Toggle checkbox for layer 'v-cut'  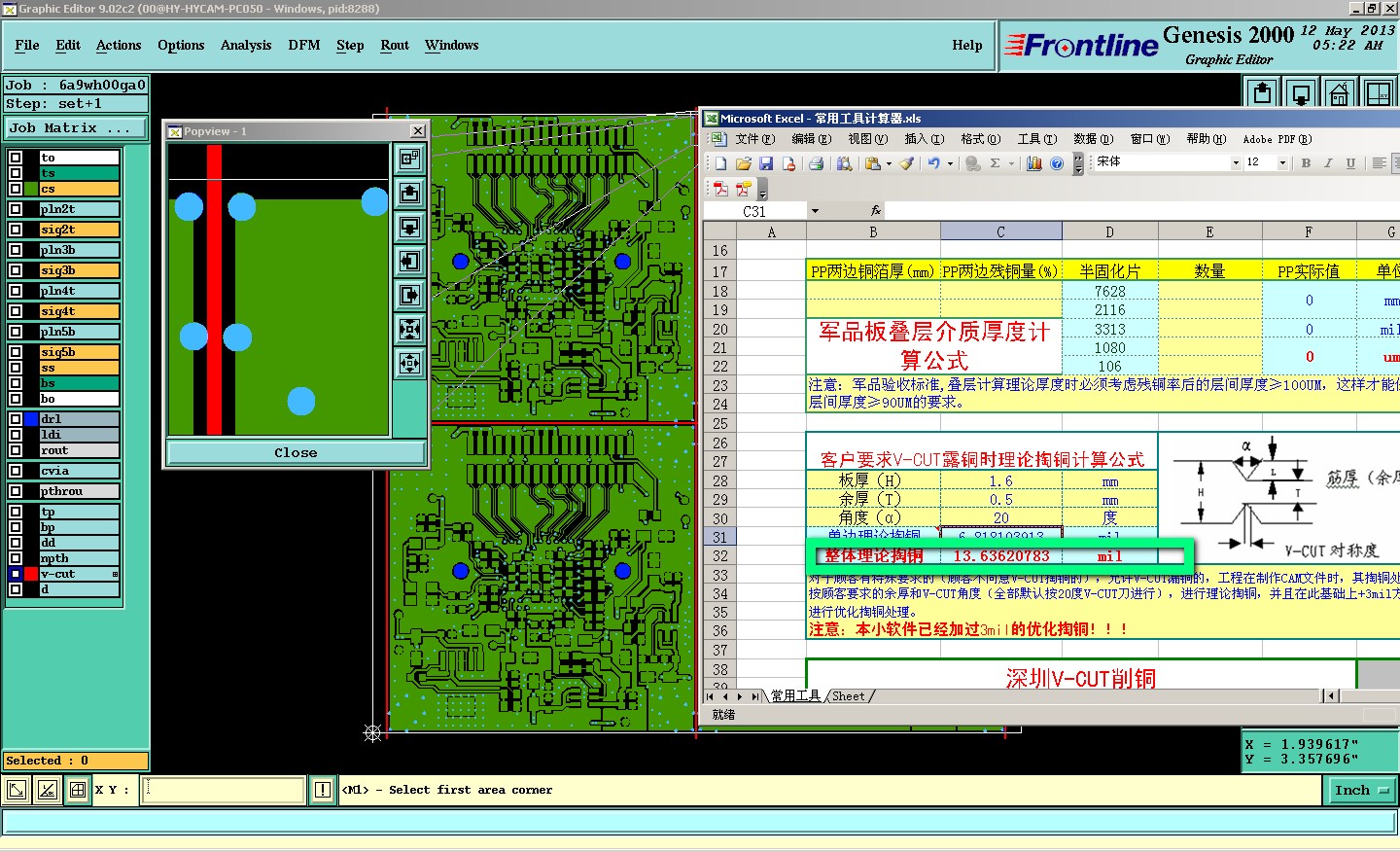(16, 574)
